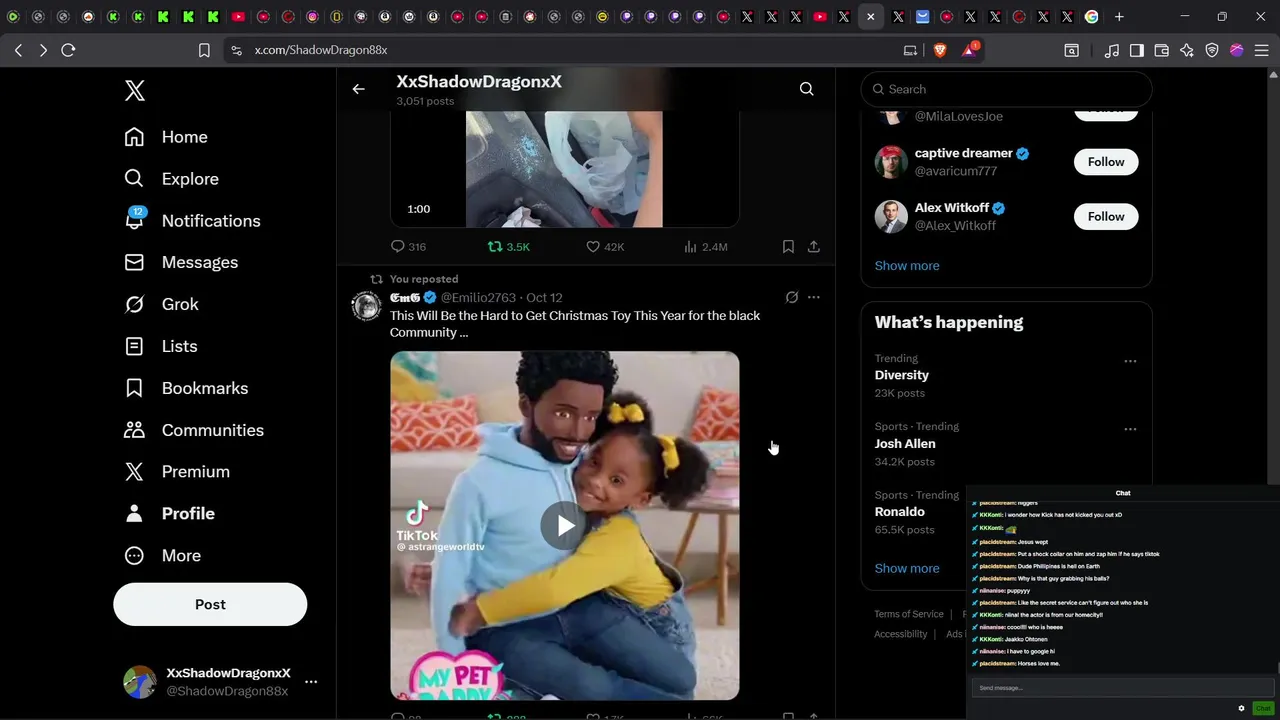This screenshot has width=1280, height=720.
Task: Open browser profile avatar
Action: (x=1237, y=50)
